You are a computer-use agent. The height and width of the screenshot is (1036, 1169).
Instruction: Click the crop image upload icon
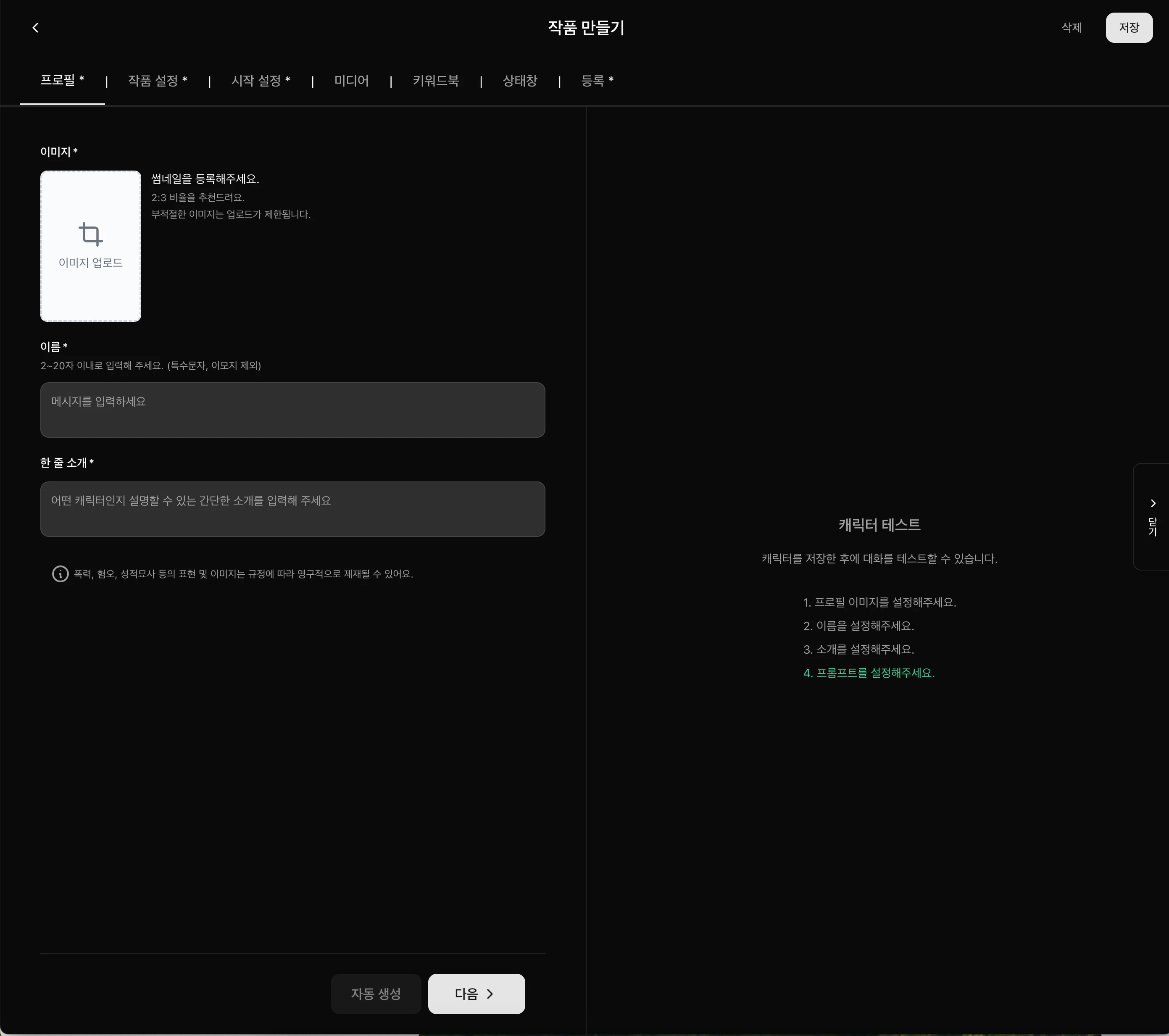(90, 234)
